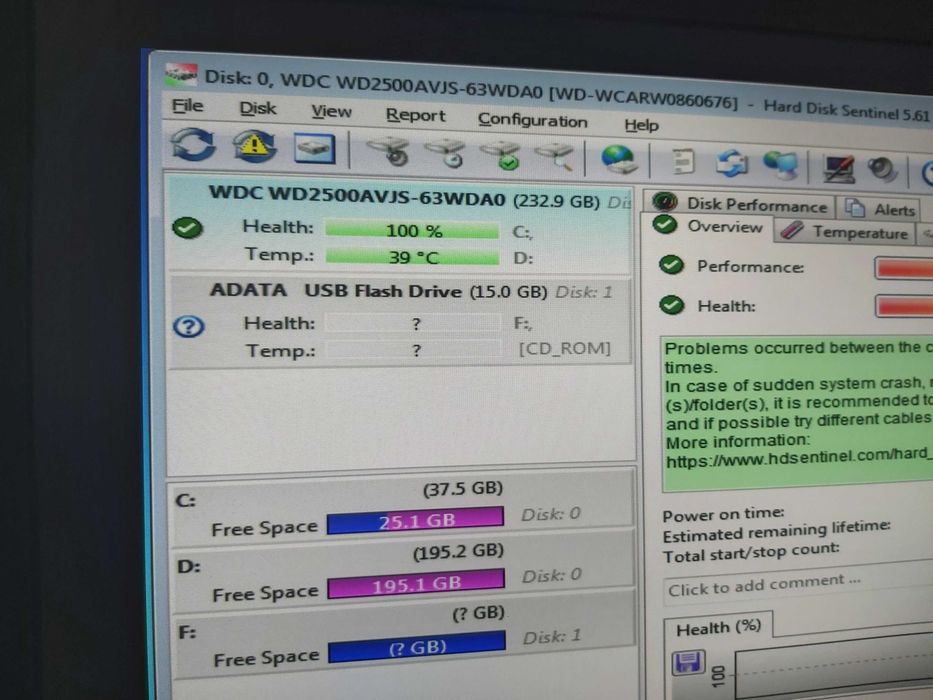Click the disk with magnifier toolbar icon
This screenshot has width=933, height=700.
556,157
